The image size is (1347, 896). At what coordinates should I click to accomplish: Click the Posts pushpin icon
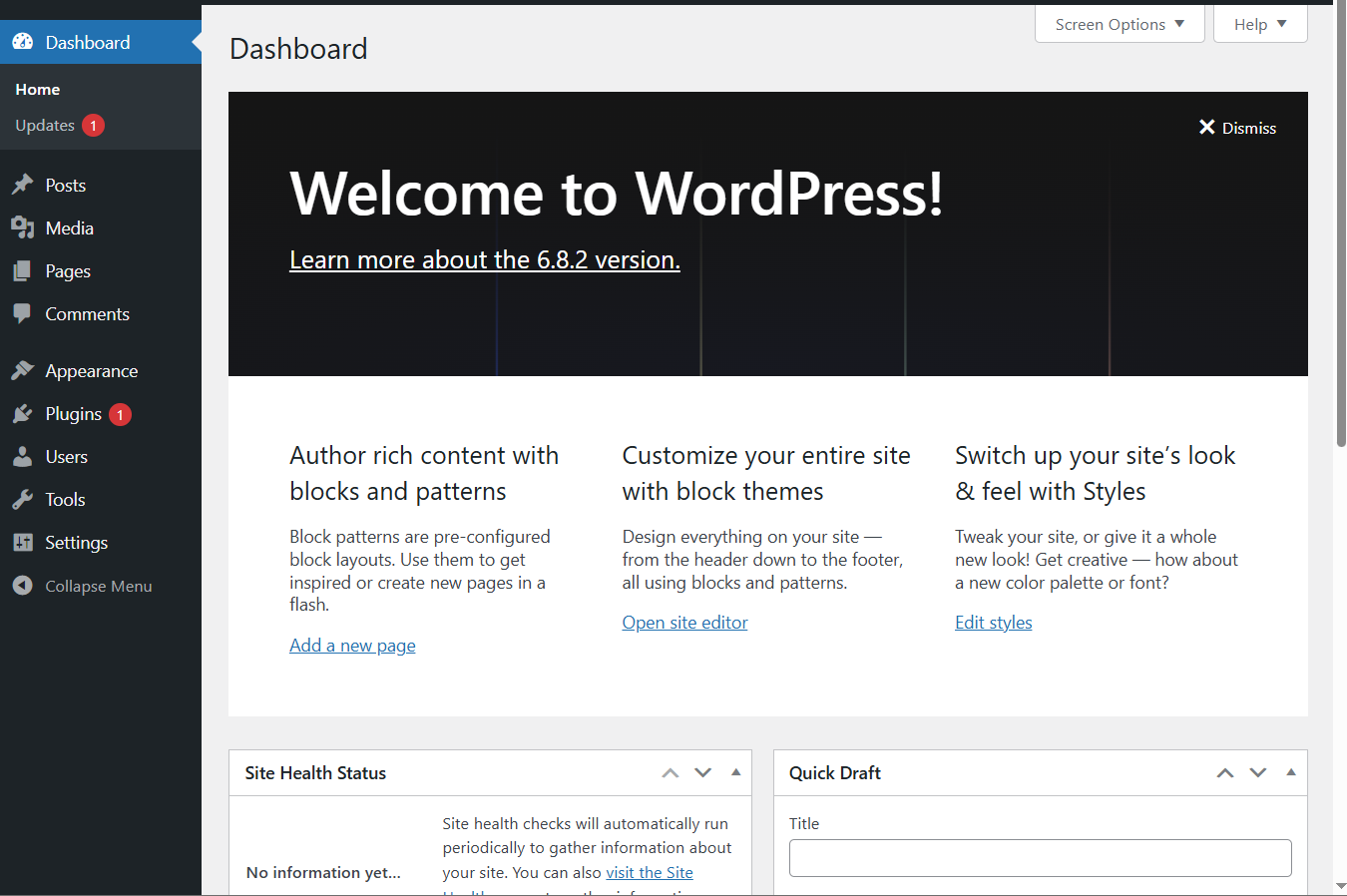pyautogui.click(x=22, y=185)
